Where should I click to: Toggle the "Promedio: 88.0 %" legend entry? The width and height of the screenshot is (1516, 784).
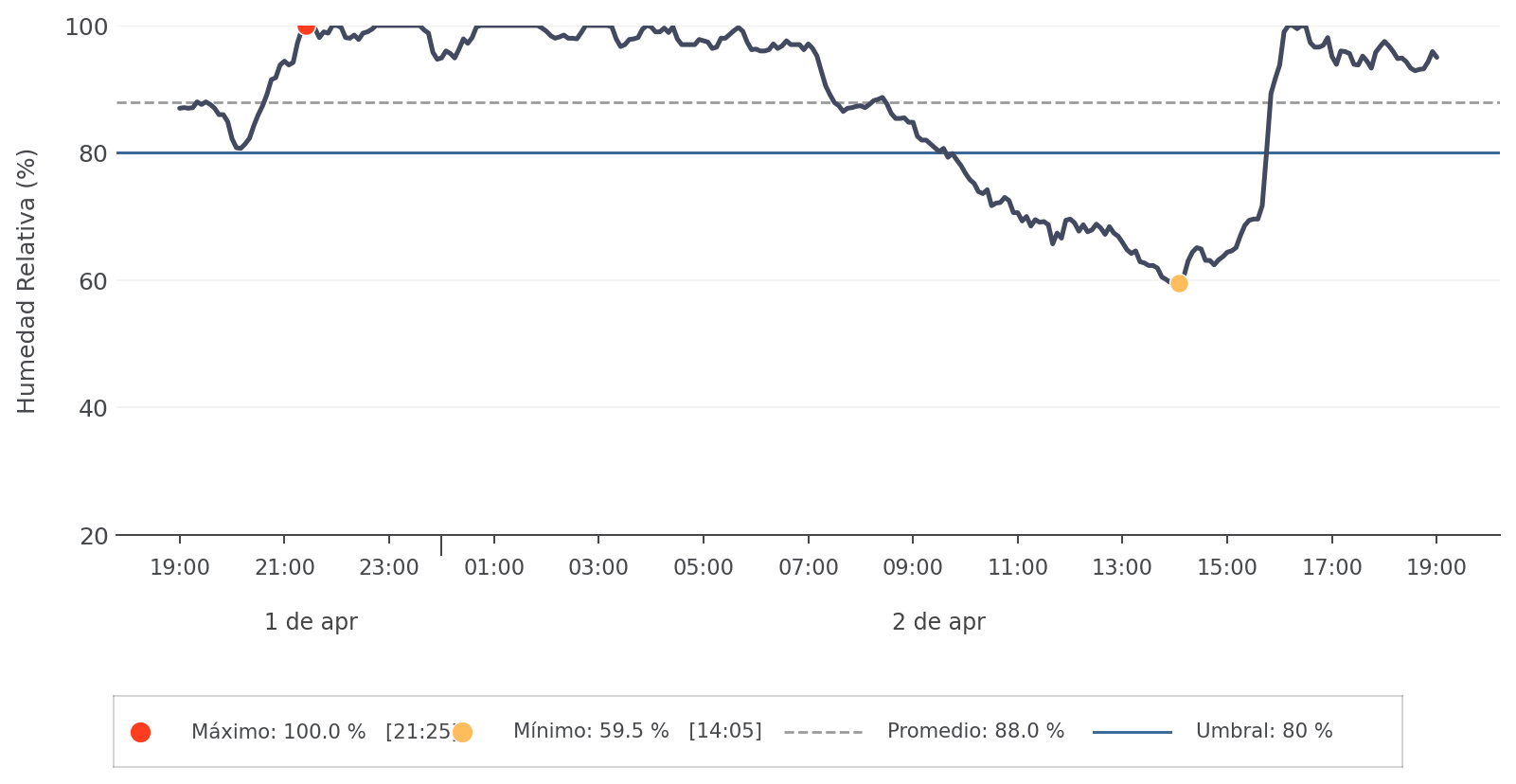pyautogui.click(x=975, y=732)
